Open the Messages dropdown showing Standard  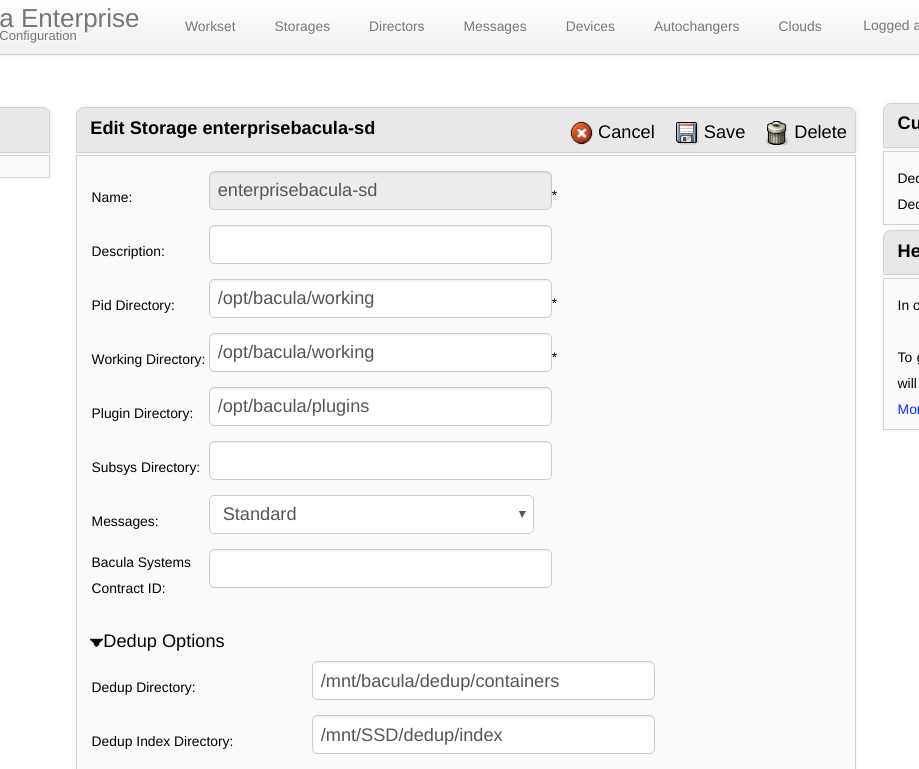point(371,514)
